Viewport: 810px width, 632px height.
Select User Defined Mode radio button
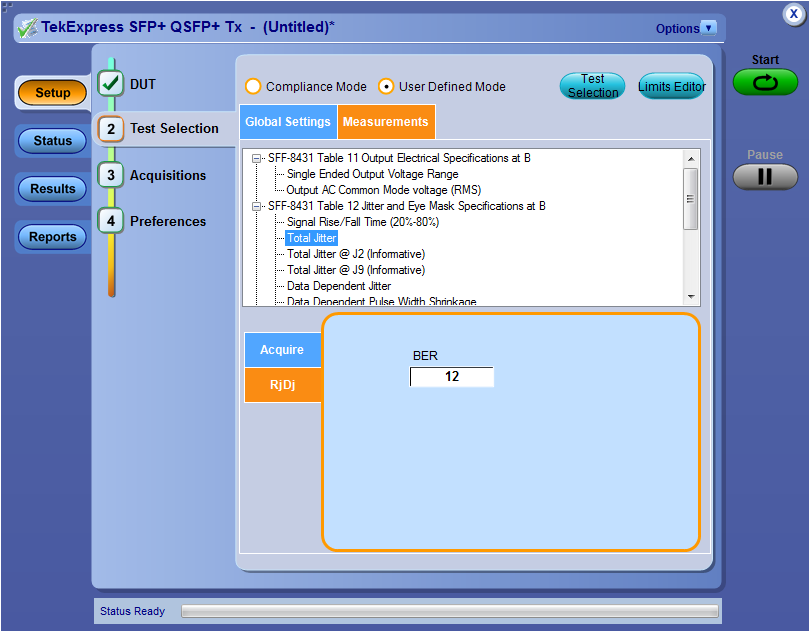coord(386,87)
